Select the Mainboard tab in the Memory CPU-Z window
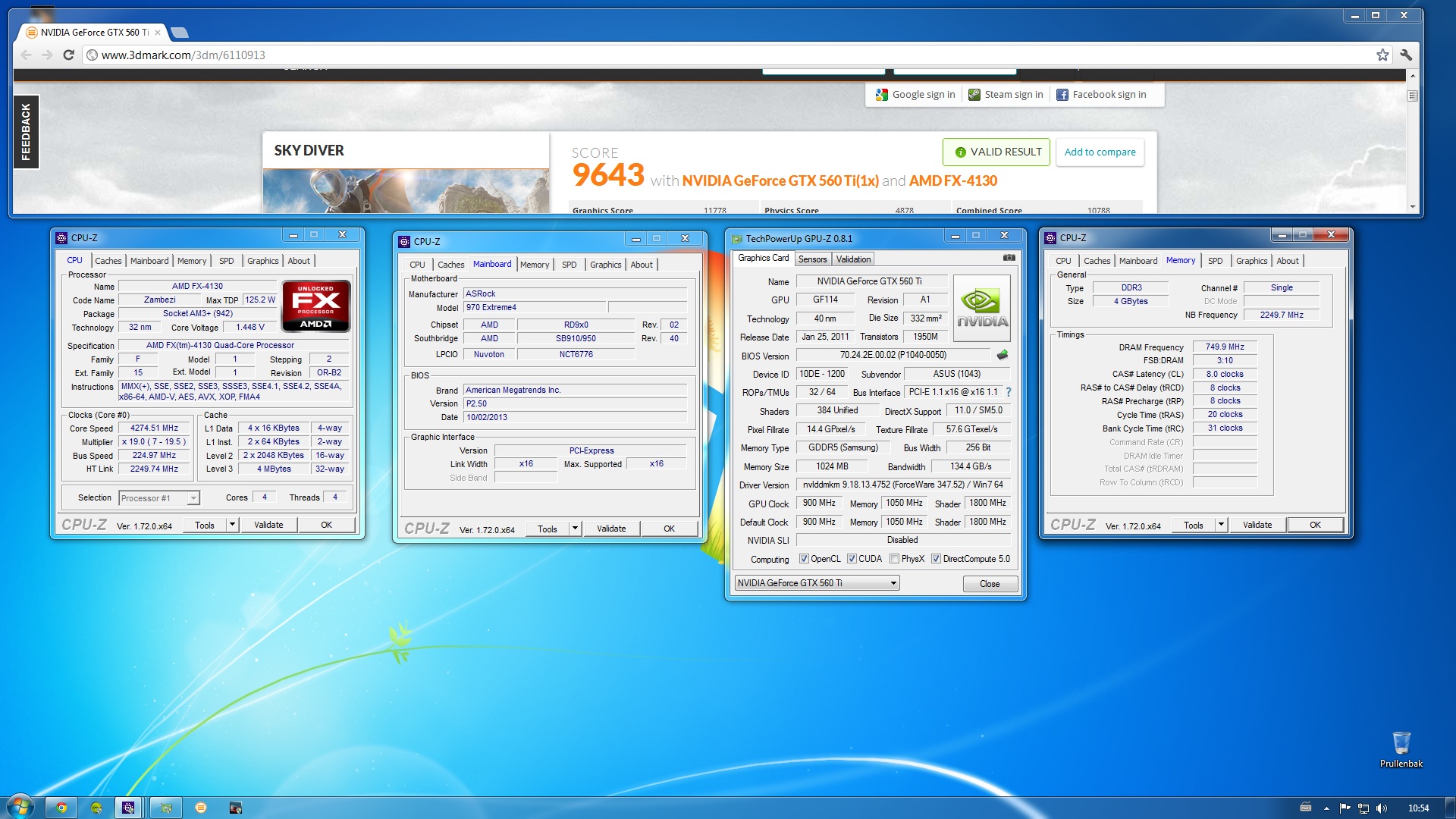The image size is (1456, 819). (1137, 261)
